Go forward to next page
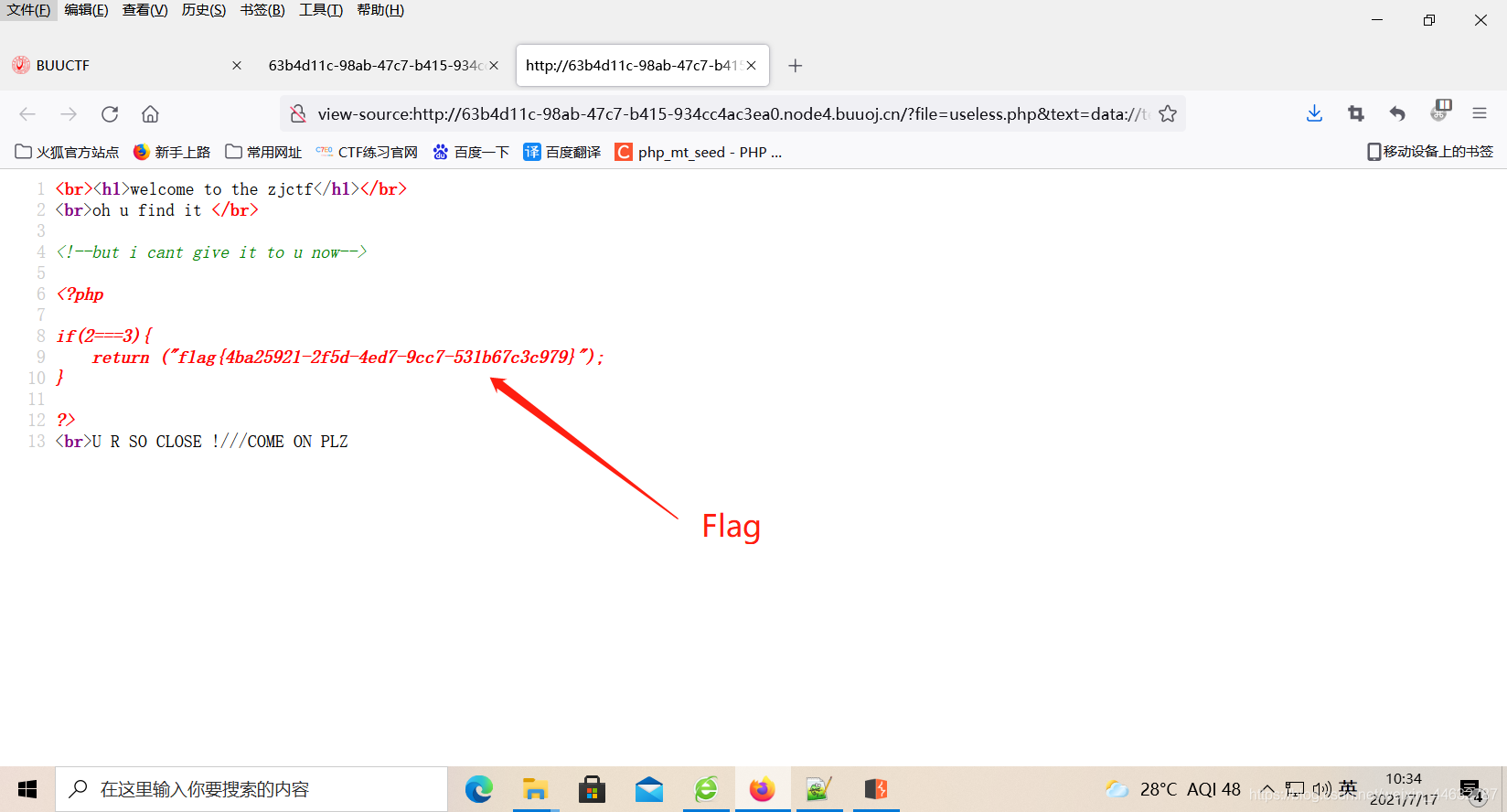Viewport: 1507px width, 812px height. pyautogui.click(x=69, y=114)
